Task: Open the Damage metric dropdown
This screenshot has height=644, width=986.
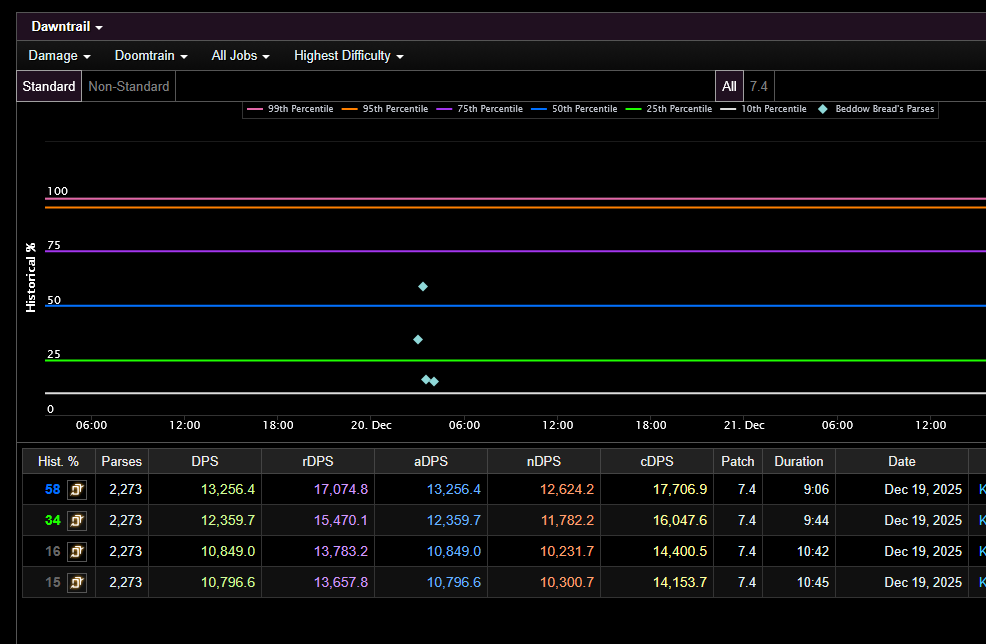Action: tap(59, 55)
